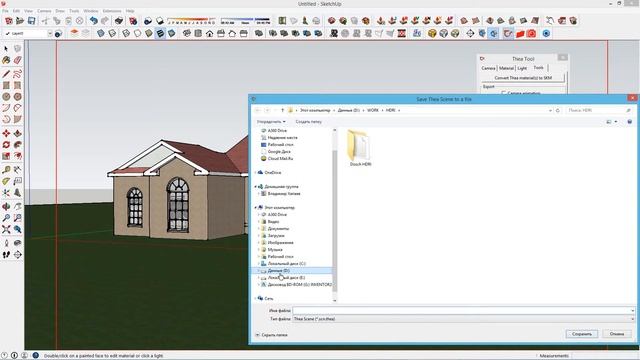This screenshot has width=640, height=360.
Task: Pick the Circle tool
Action: pos(6,97)
